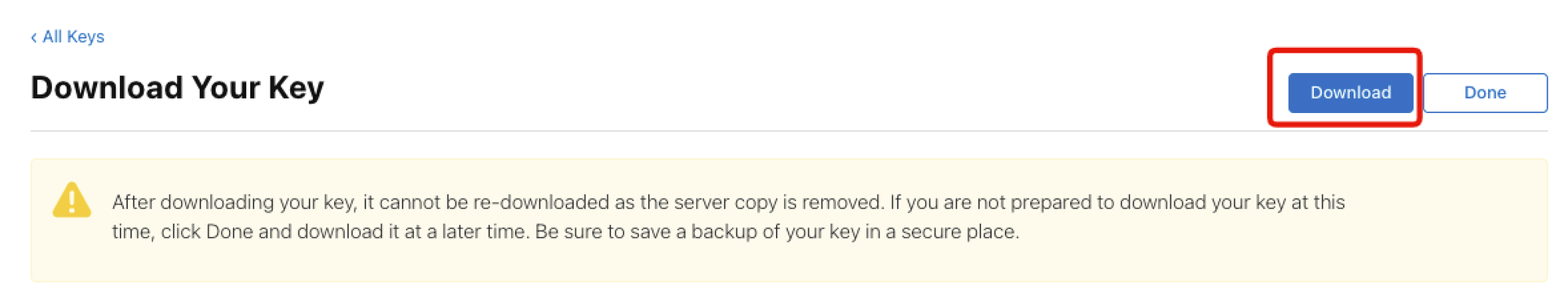Select the Download Your Key heading
The width and height of the screenshot is (1568, 306).
point(177,87)
